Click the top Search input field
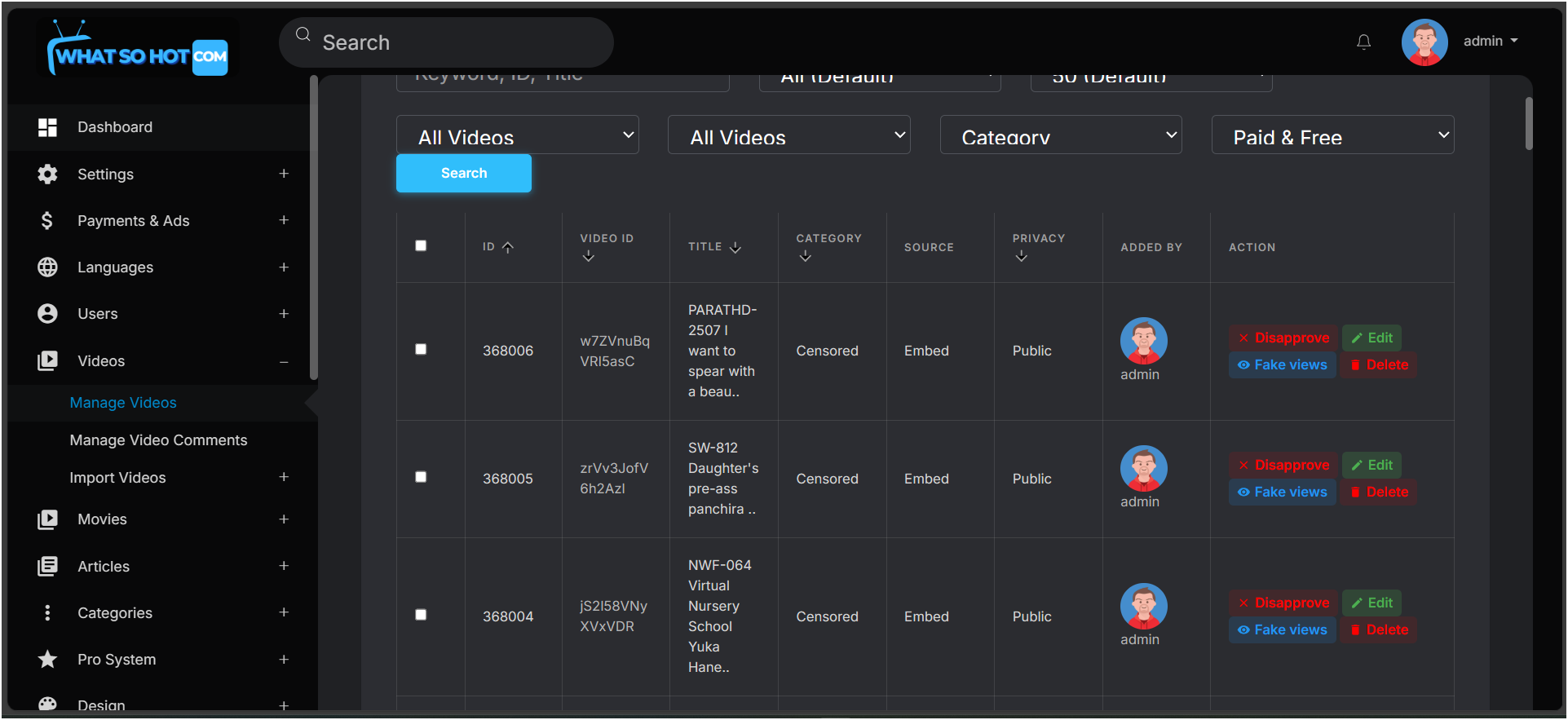The image size is (1568, 720). click(x=457, y=42)
